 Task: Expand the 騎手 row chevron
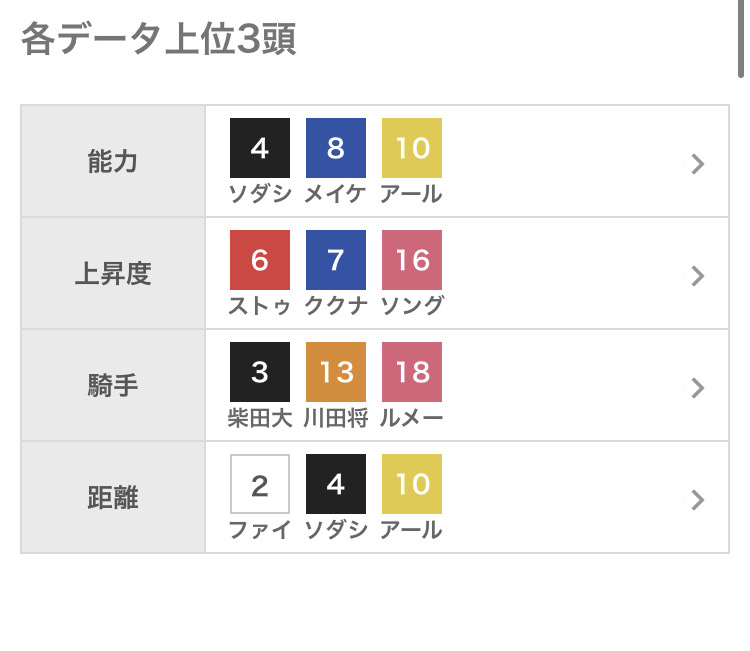[698, 388]
